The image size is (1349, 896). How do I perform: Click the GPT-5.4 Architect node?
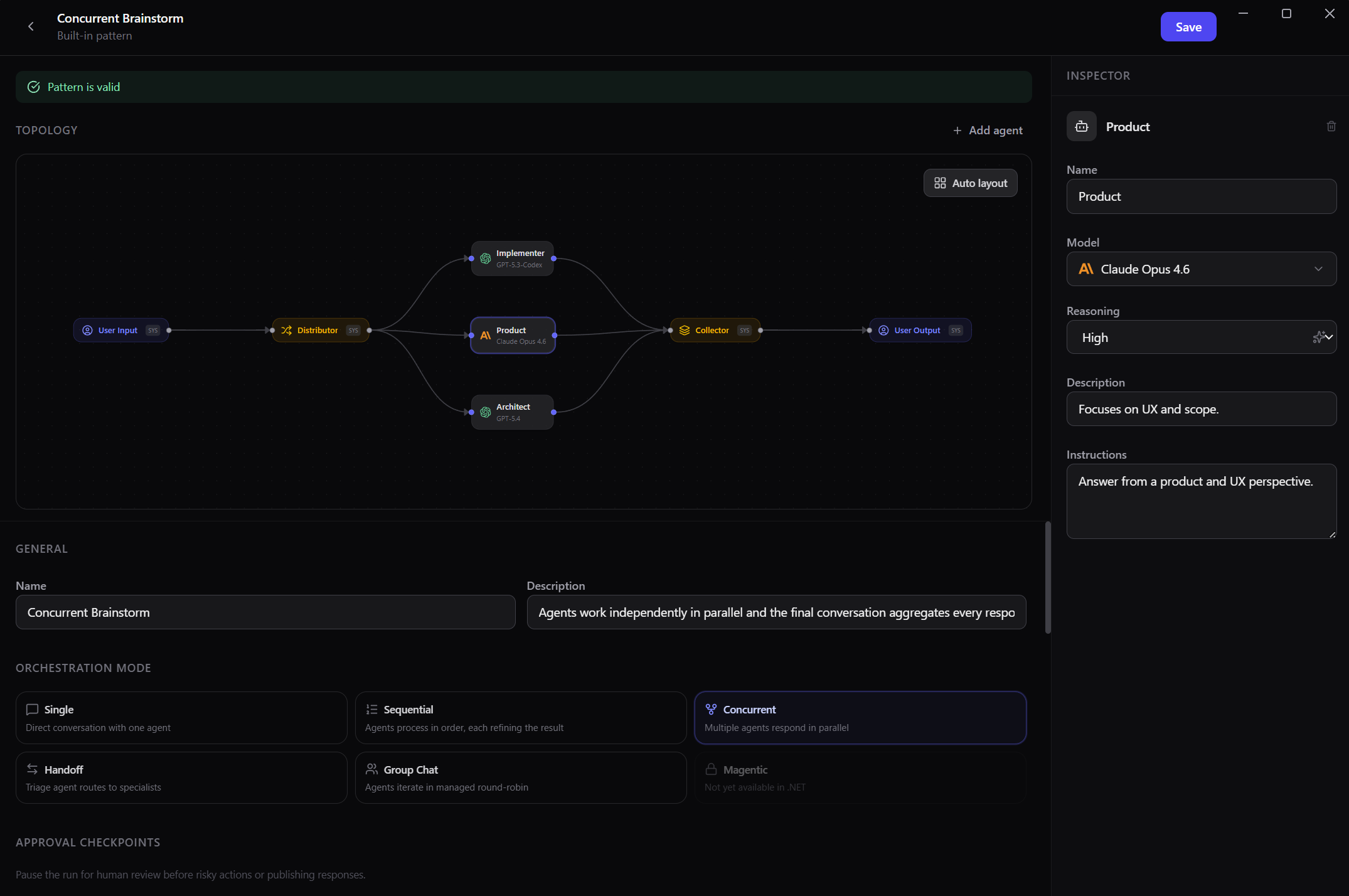pos(512,412)
